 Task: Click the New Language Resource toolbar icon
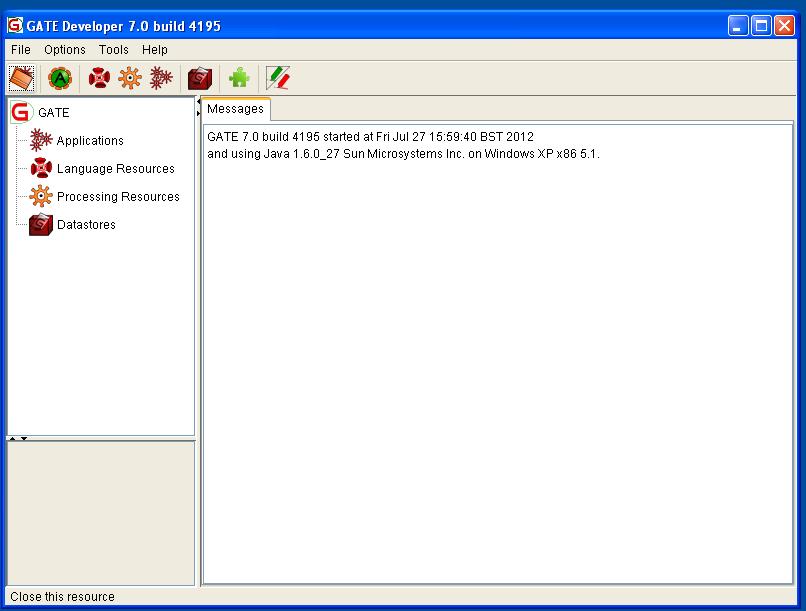[99, 78]
